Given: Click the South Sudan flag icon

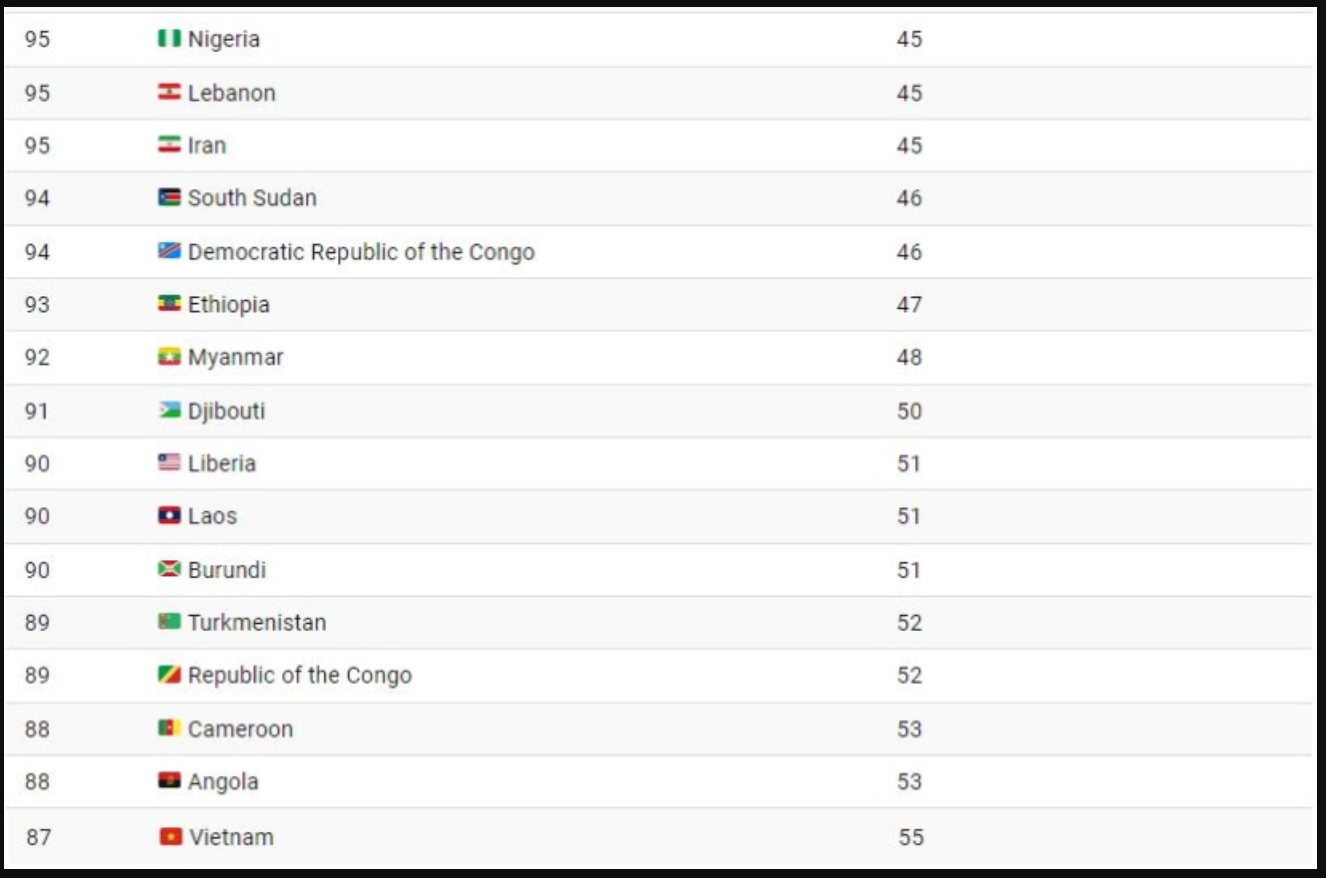Looking at the screenshot, I should pyautogui.click(x=169, y=198).
